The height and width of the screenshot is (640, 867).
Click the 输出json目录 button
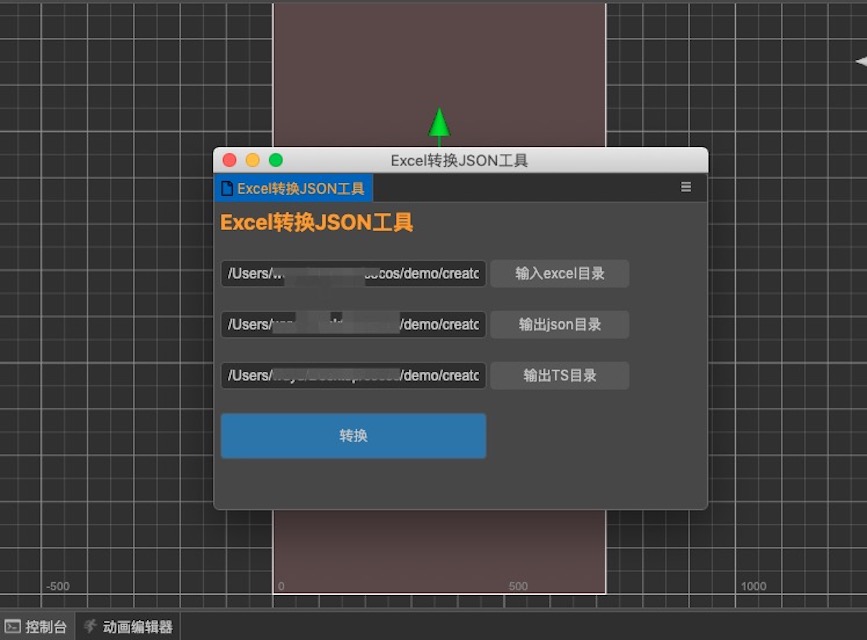[559, 324]
